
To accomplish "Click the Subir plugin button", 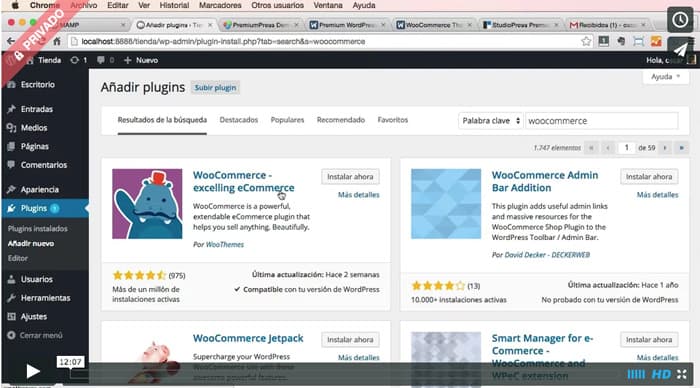I will [x=215, y=88].
